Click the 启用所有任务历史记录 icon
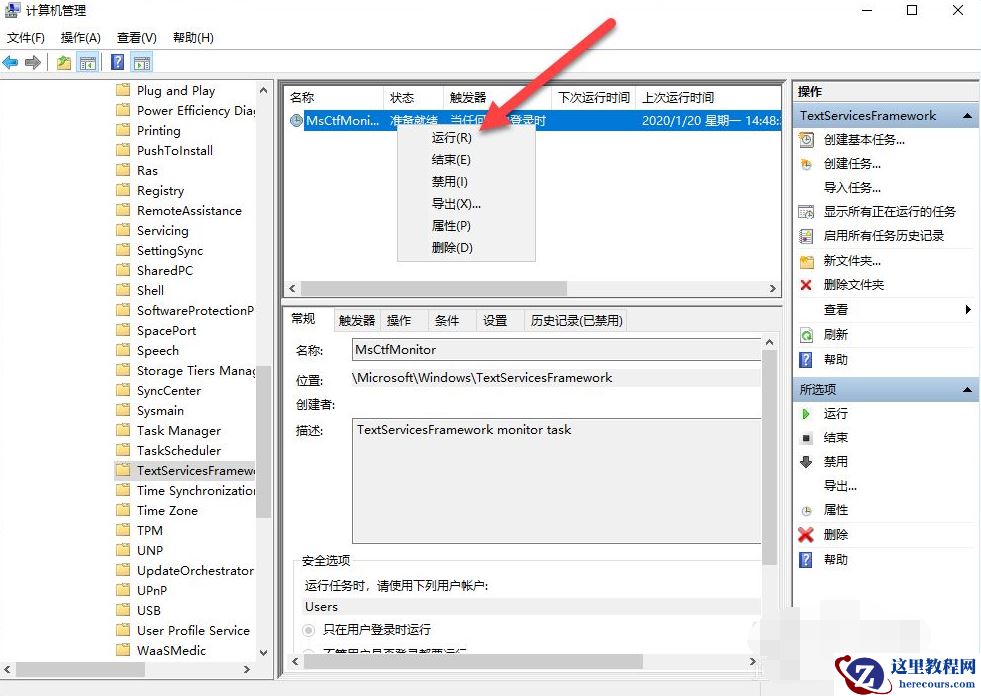 coord(807,235)
